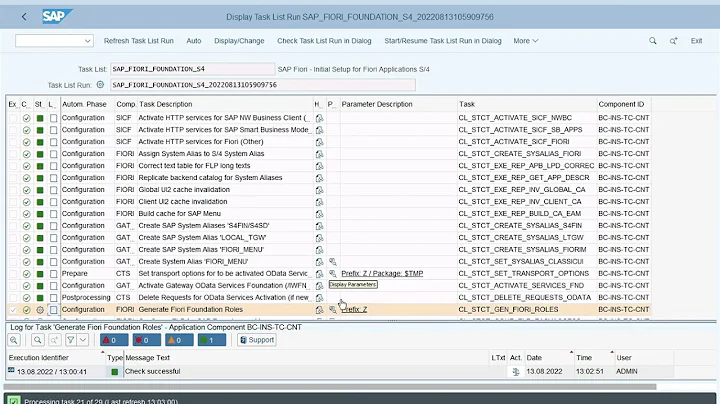Click Refresh Task List Run
The width and height of the screenshot is (720, 404).
(x=139, y=41)
